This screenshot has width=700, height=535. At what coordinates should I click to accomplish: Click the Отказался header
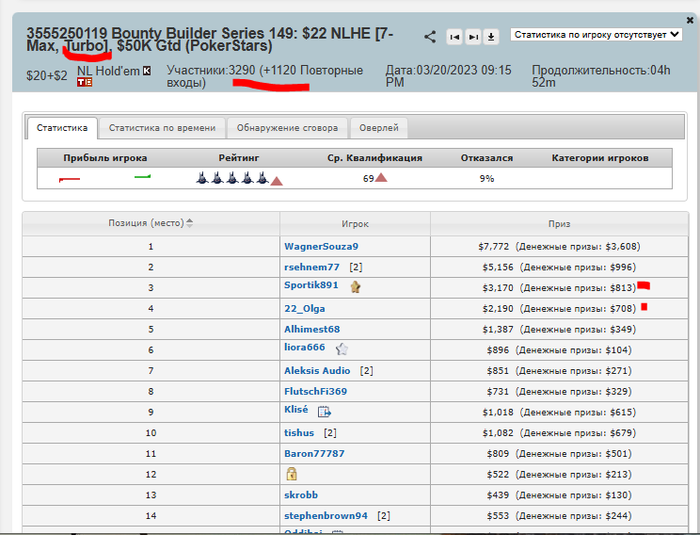tap(487, 158)
